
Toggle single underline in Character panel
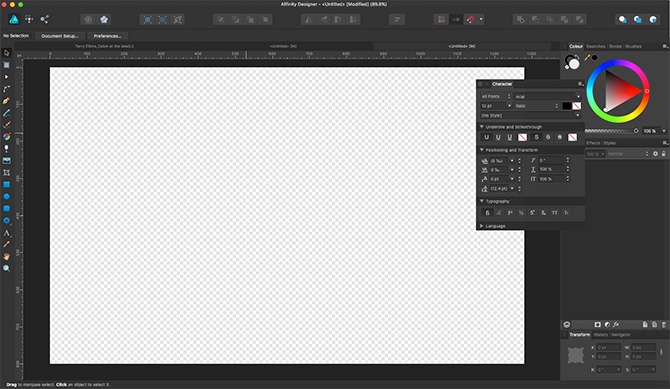tap(486, 137)
